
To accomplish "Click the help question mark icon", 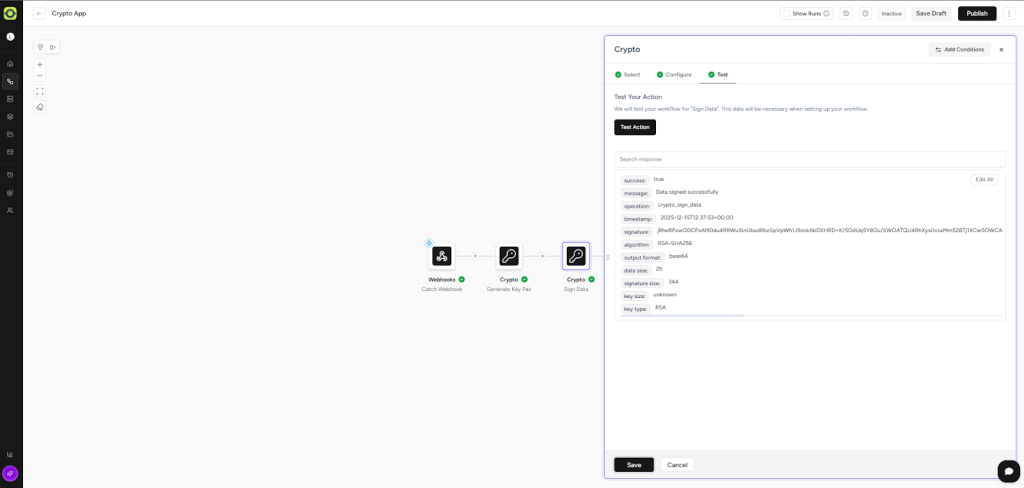I will pyautogui.click(x=865, y=14).
